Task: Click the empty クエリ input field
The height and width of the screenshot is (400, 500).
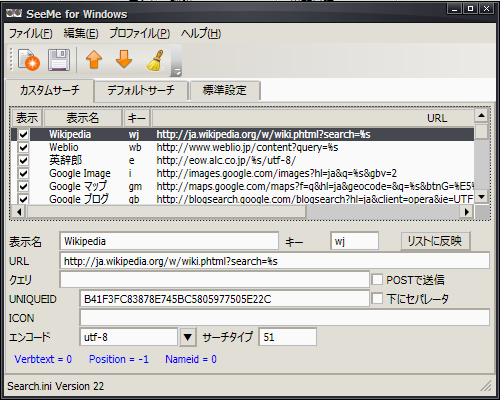Action: 215,279
